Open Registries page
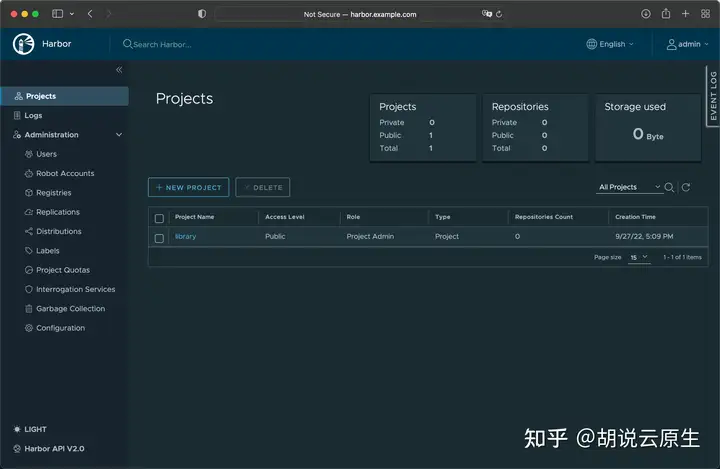 pos(53,192)
